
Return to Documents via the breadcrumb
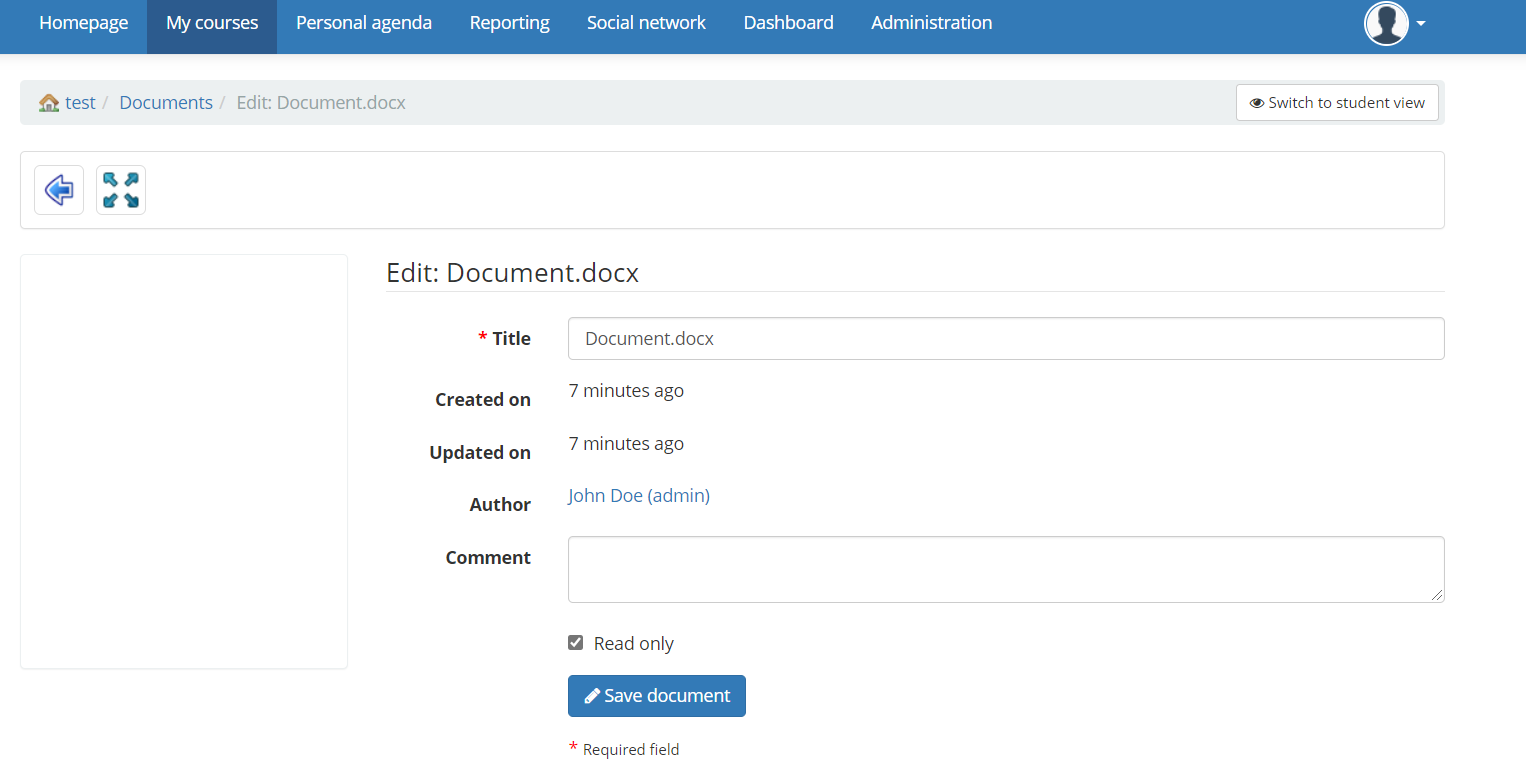click(x=166, y=103)
